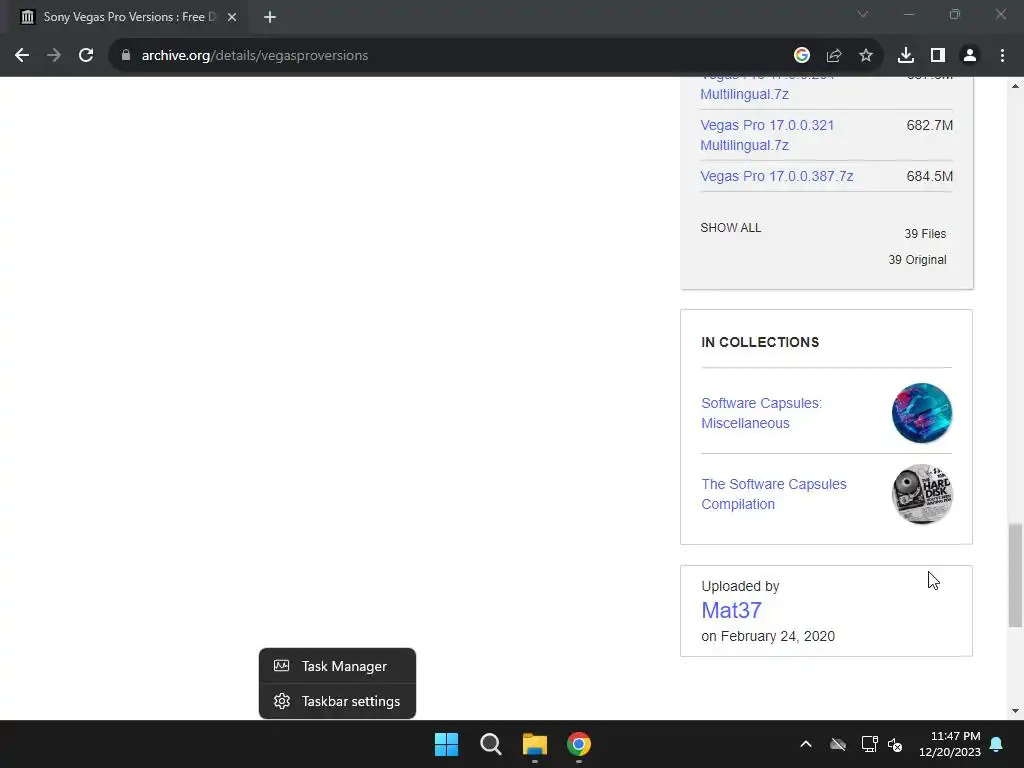Click the Software Capsules Miscellaneous thumbnail

[x=921, y=413]
